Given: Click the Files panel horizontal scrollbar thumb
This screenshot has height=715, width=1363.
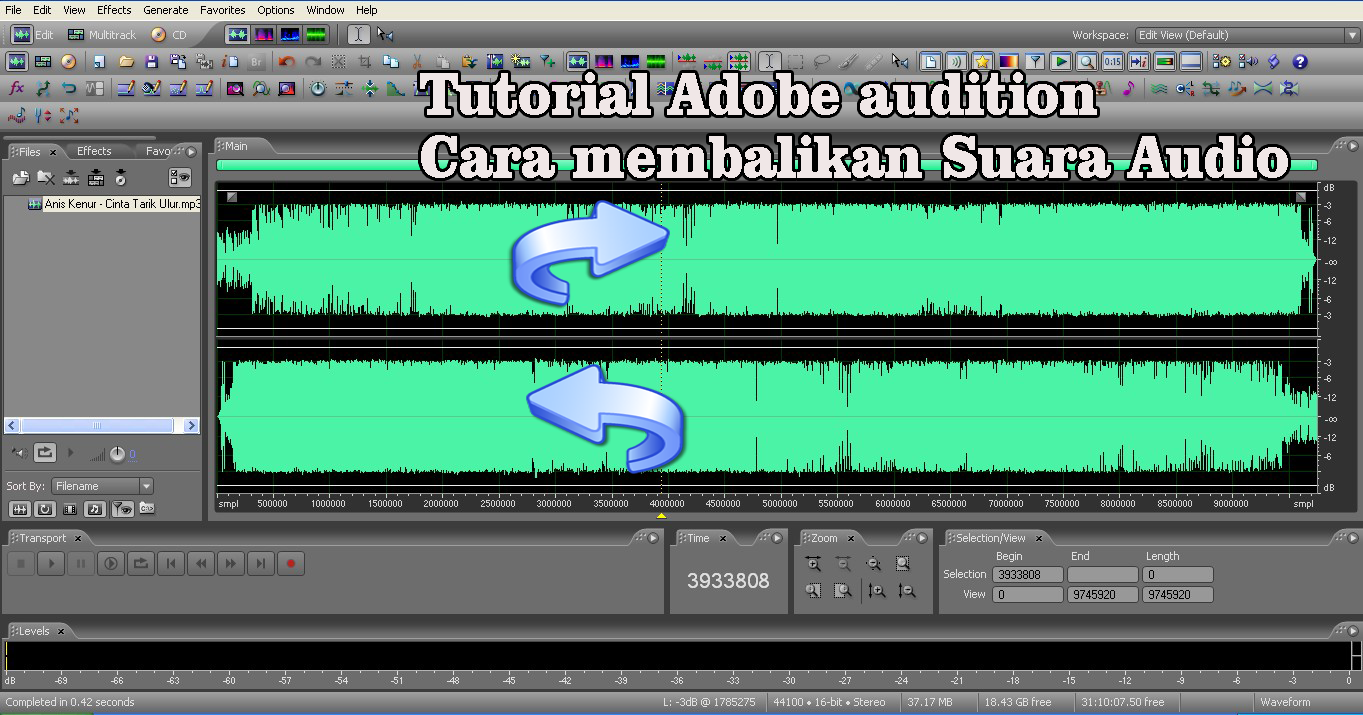Looking at the screenshot, I should tap(96, 425).
